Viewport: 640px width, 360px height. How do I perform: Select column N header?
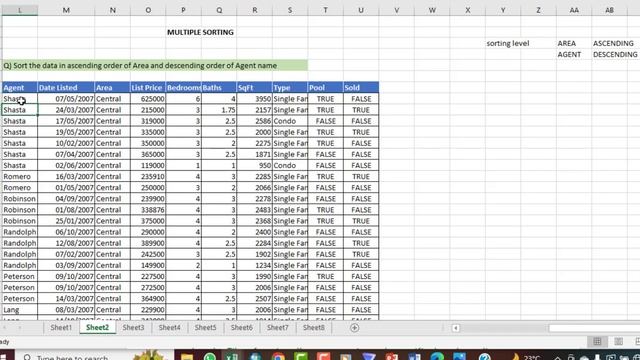coord(112,10)
